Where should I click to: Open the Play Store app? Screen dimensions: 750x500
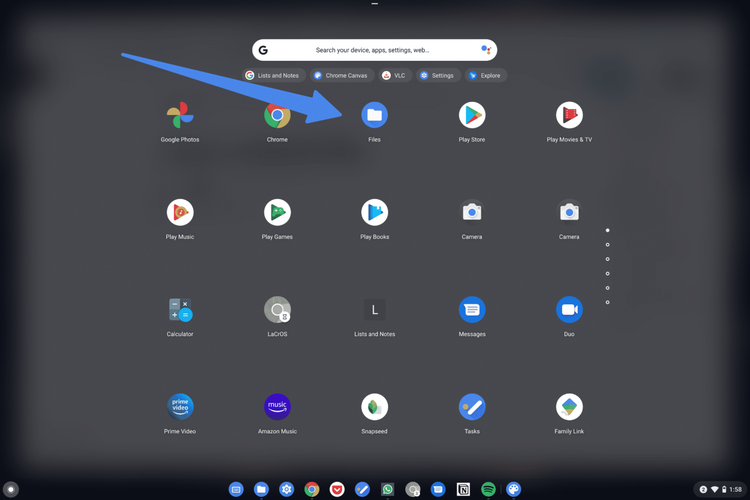tap(472, 115)
